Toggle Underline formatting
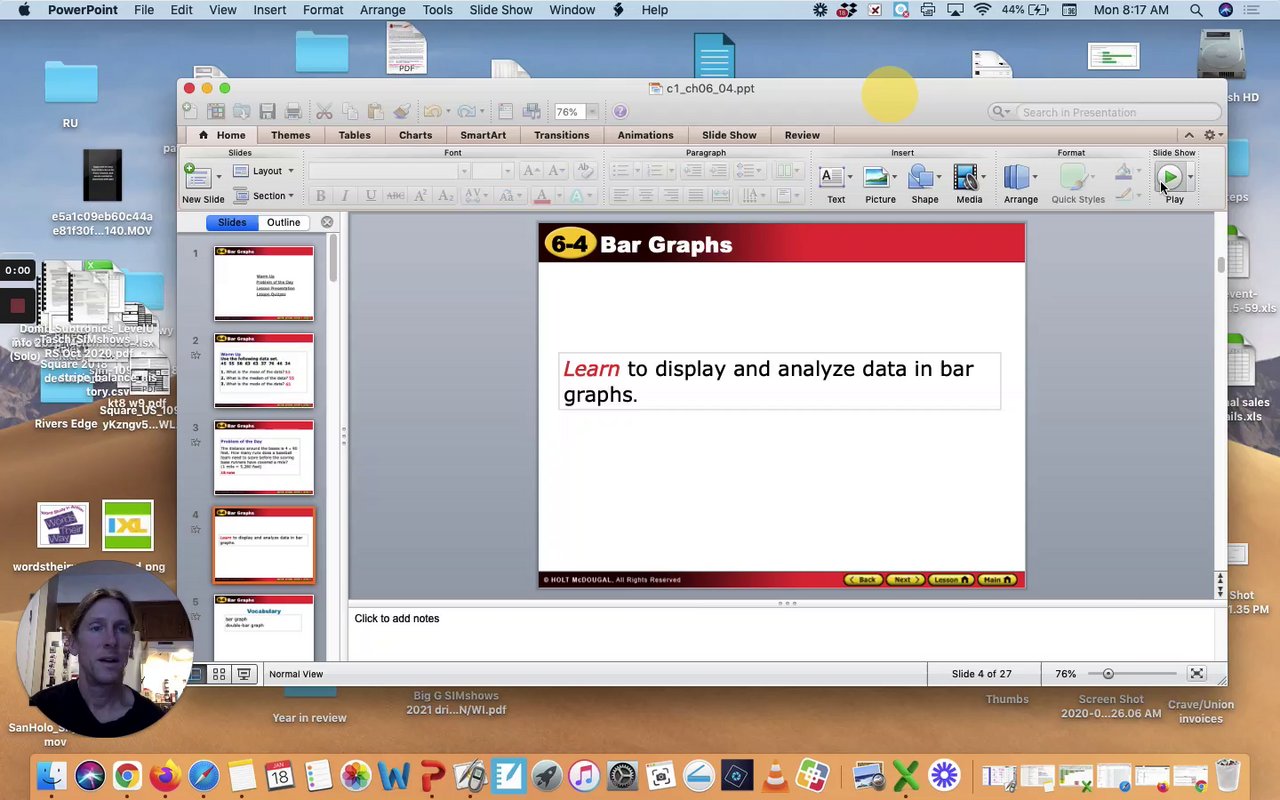1280x800 pixels. (x=370, y=196)
